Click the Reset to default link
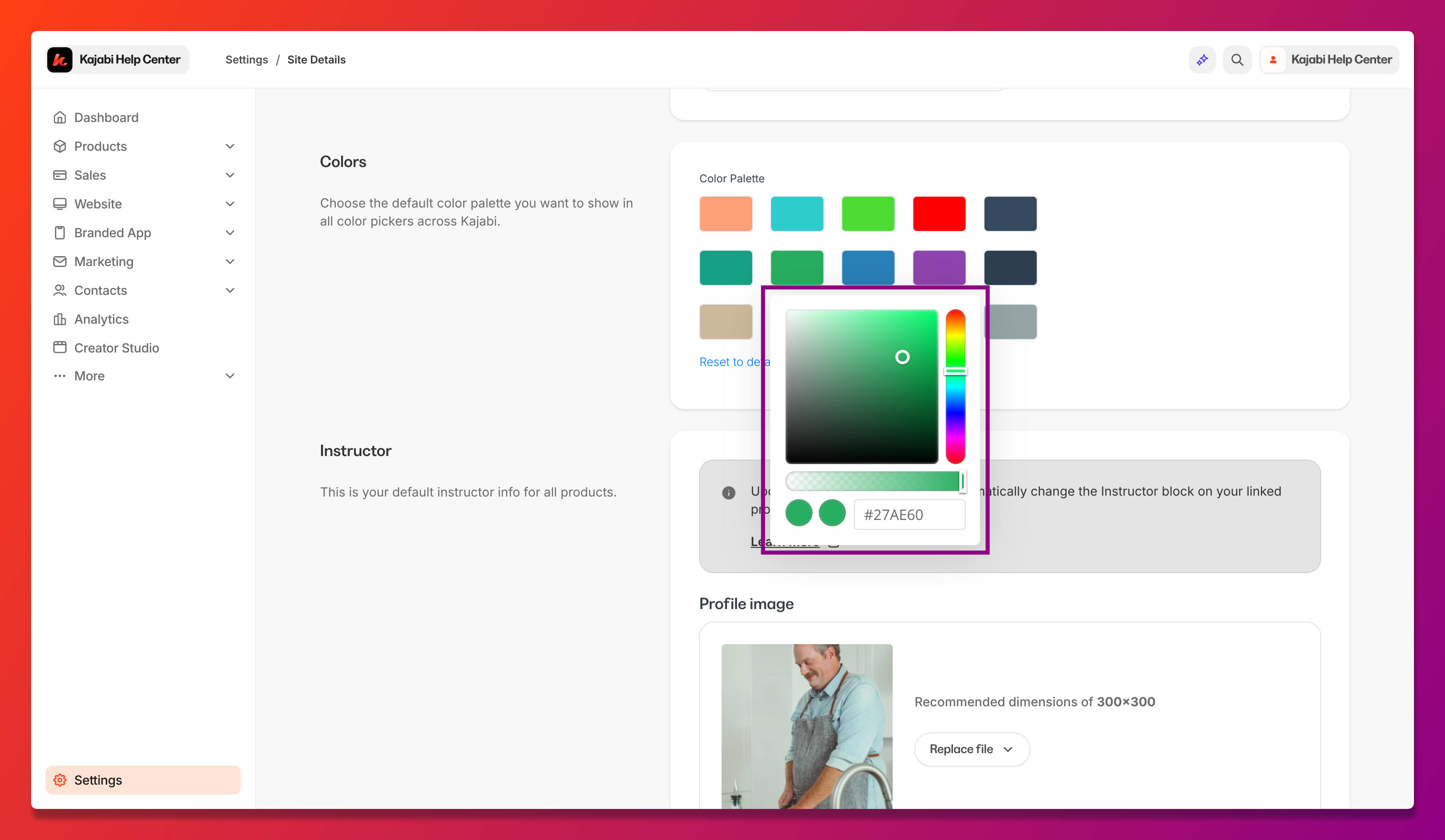The image size is (1445, 840). pos(734,362)
